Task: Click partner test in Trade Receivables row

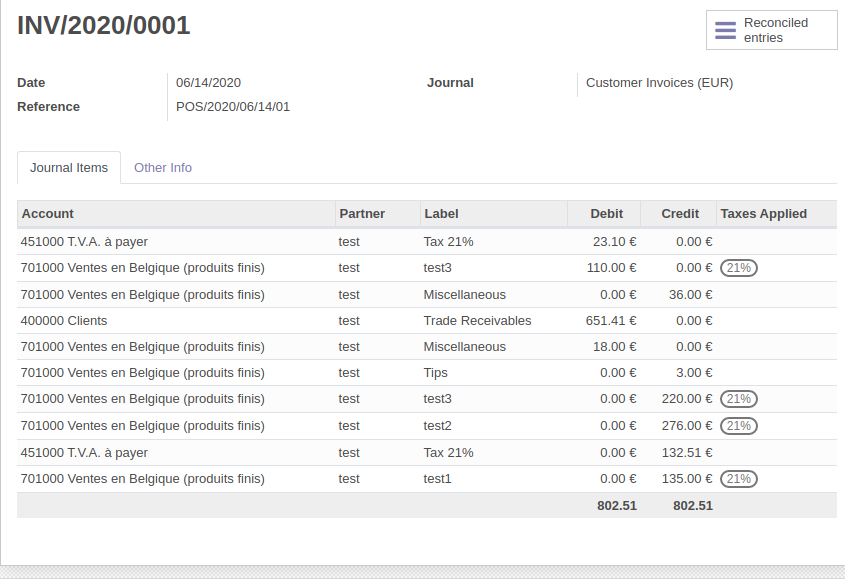Action: coord(349,321)
